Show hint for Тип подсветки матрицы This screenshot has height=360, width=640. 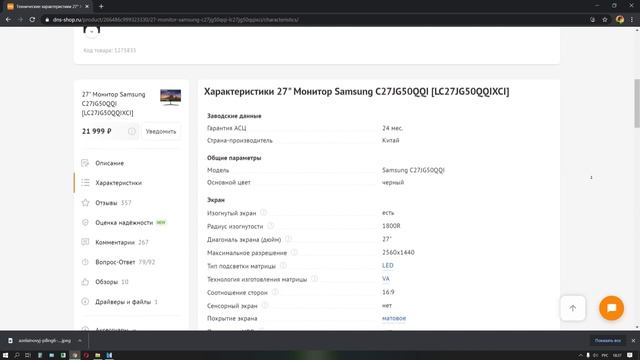(x=283, y=266)
